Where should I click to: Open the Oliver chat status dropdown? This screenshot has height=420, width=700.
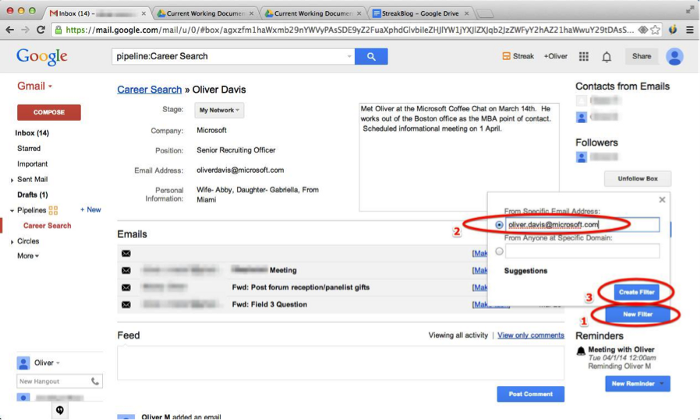tap(58, 363)
